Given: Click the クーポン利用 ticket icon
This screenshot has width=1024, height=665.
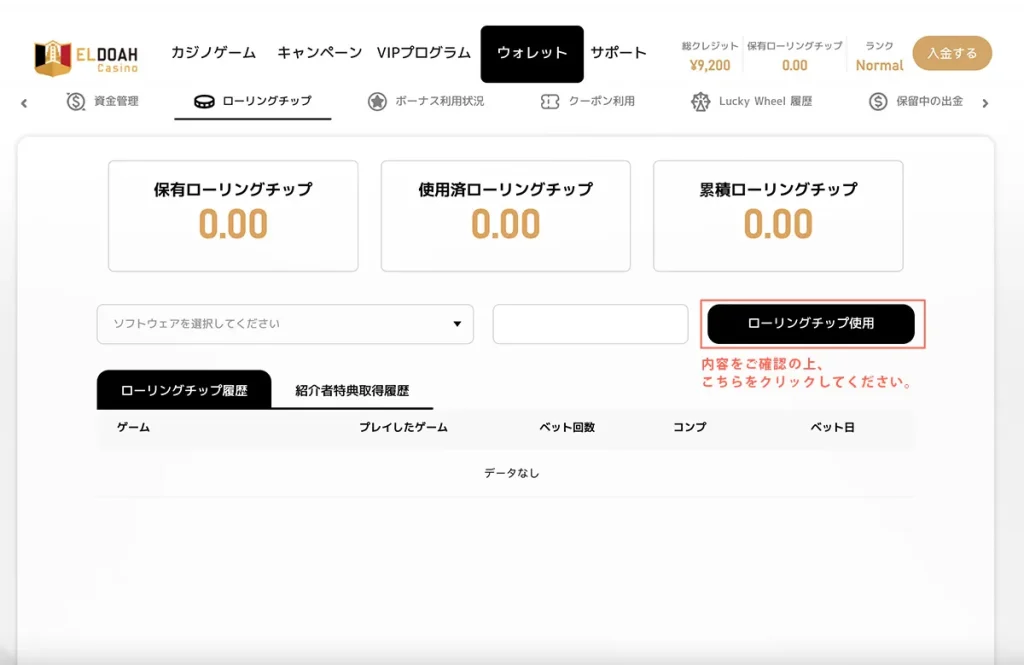Looking at the screenshot, I should tap(549, 102).
